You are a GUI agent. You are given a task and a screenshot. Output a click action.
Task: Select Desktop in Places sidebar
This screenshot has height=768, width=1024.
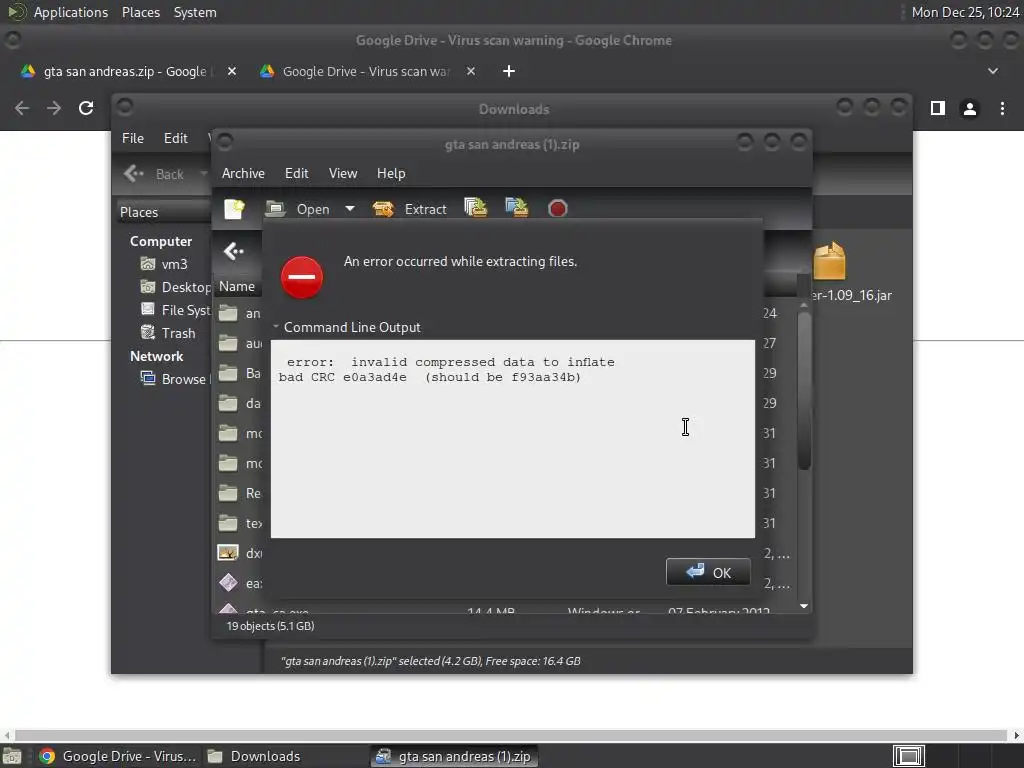(x=175, y=287)
